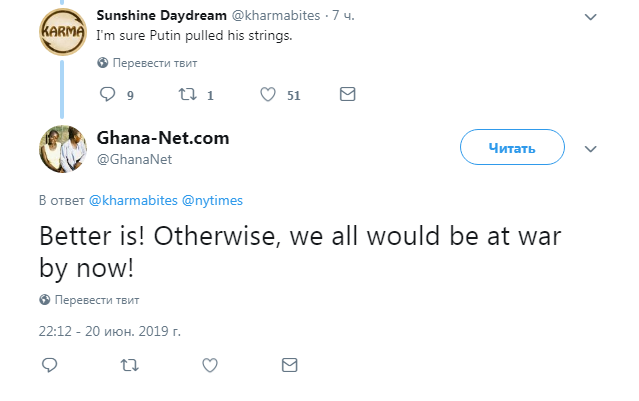
Task: Like the Ghana-Net.com tweet
Action: click(208, 365)
